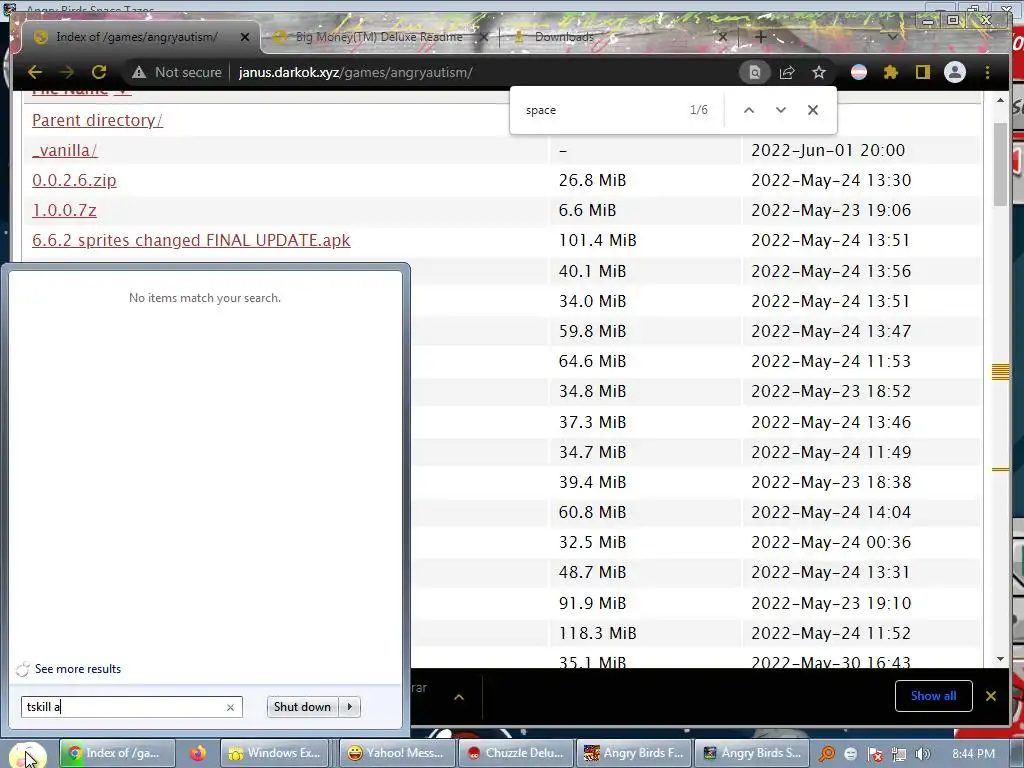Click See more results in Start menu
Viewport: 1024px width, 768px height.
pyautogui.click(x=78, y=669)
